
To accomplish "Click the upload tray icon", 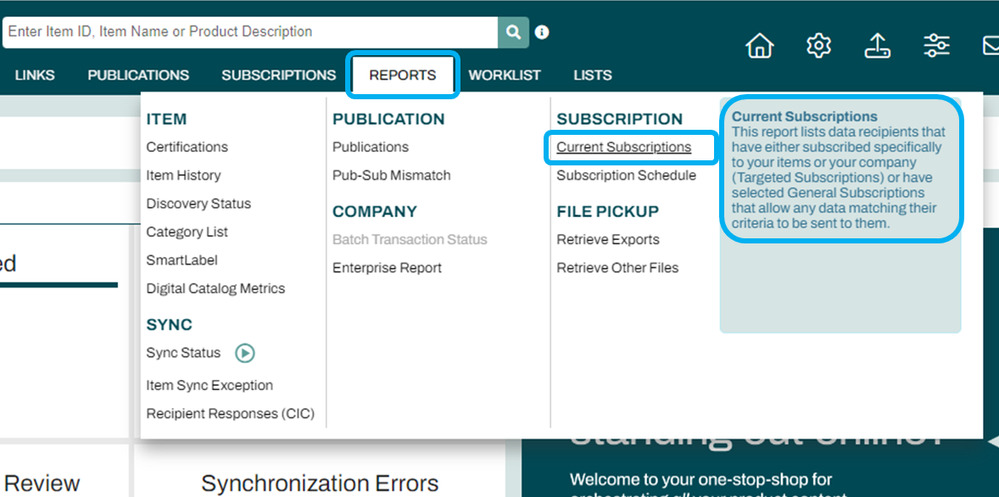I will pyautogui.click(x=877, y=46).
